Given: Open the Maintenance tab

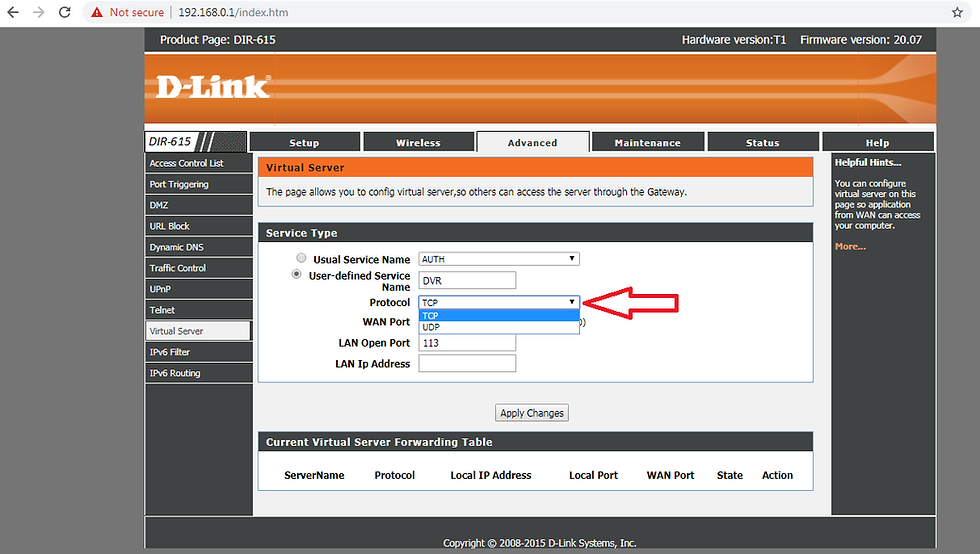Looking at the screenshot, I should point(648,143).
